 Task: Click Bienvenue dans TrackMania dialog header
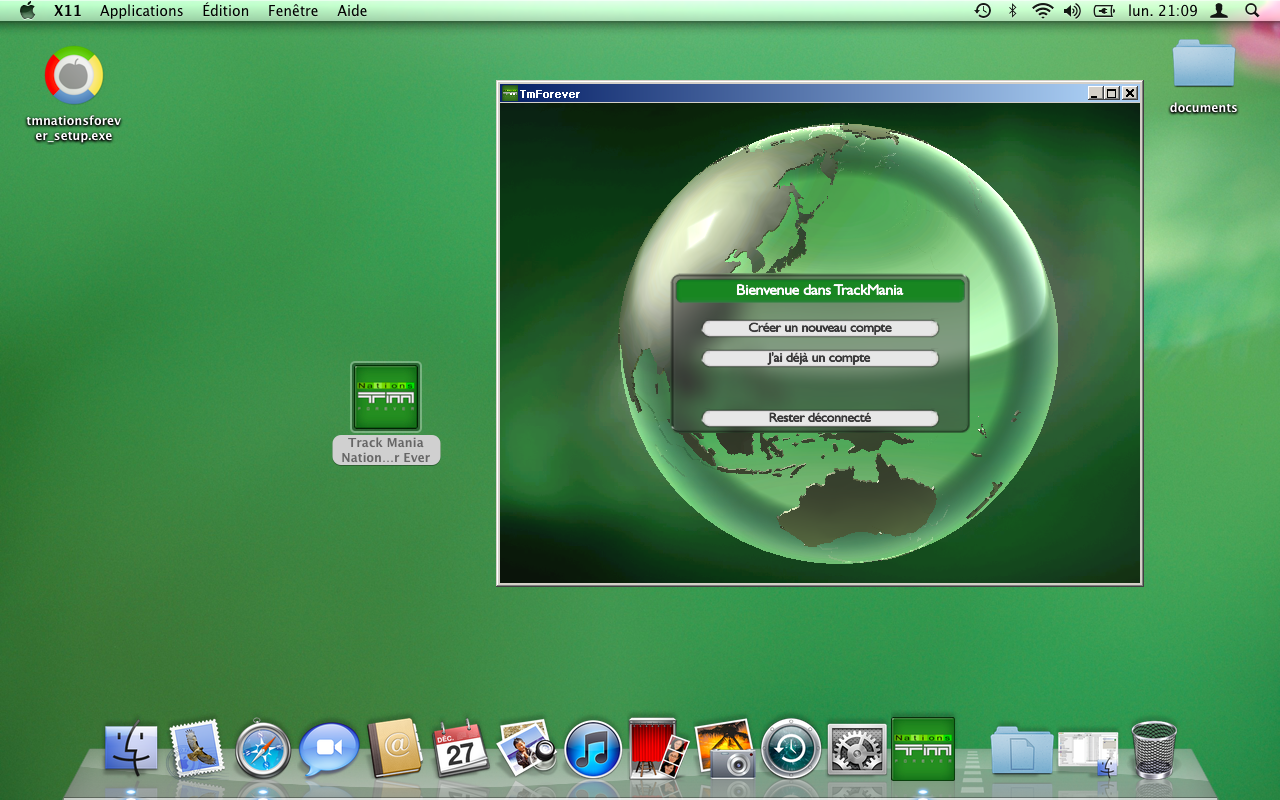[820, 290]
